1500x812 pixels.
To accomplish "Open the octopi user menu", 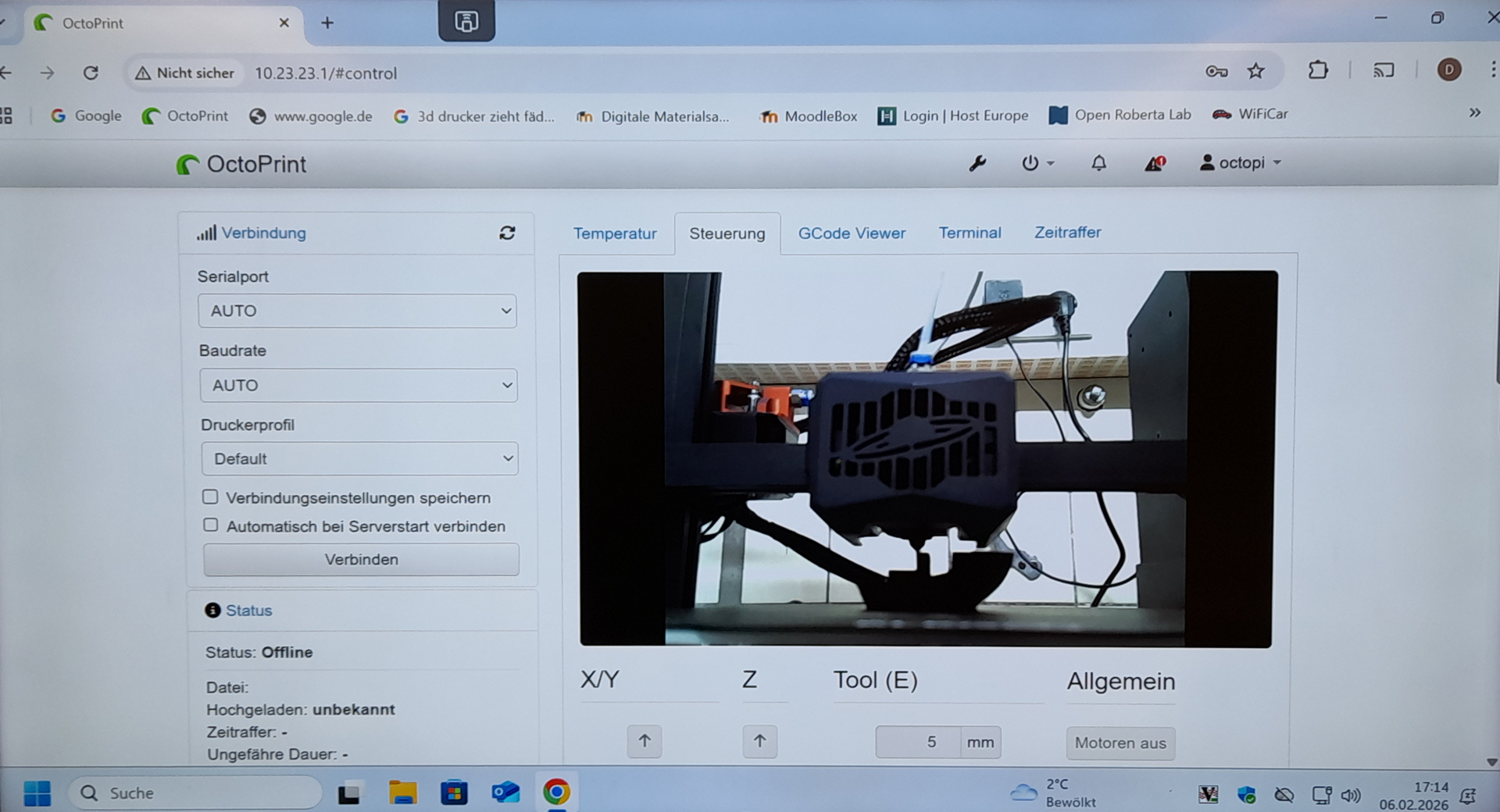I will [1241, 163].
